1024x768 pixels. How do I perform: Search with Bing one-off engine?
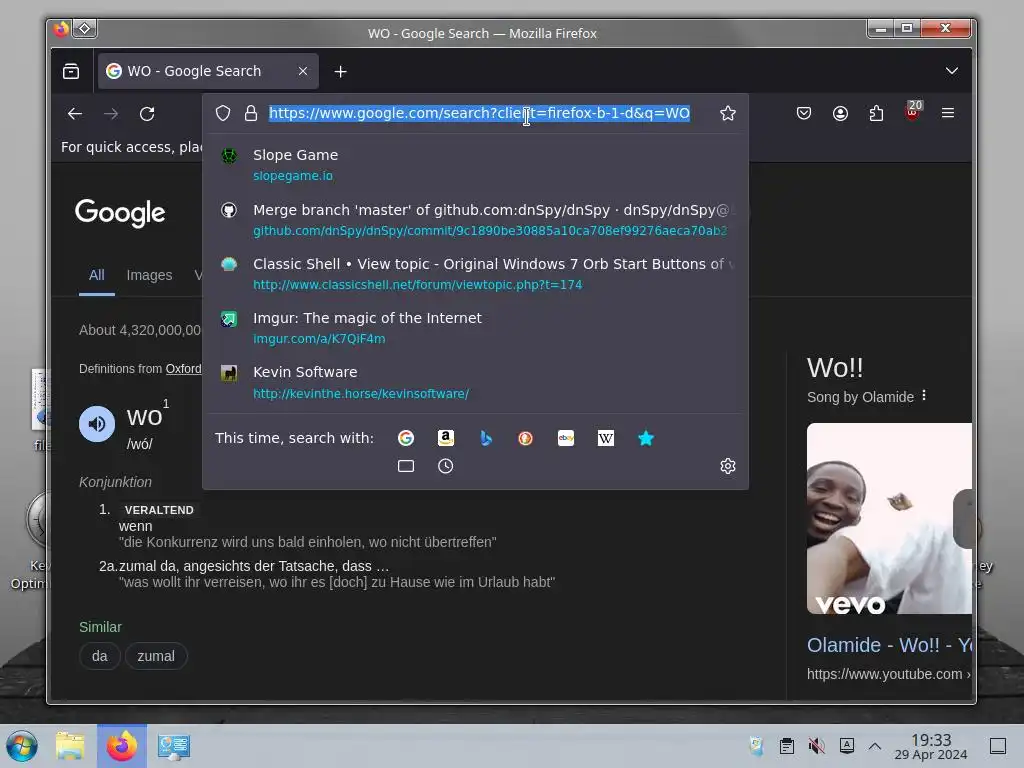(486, 438)
